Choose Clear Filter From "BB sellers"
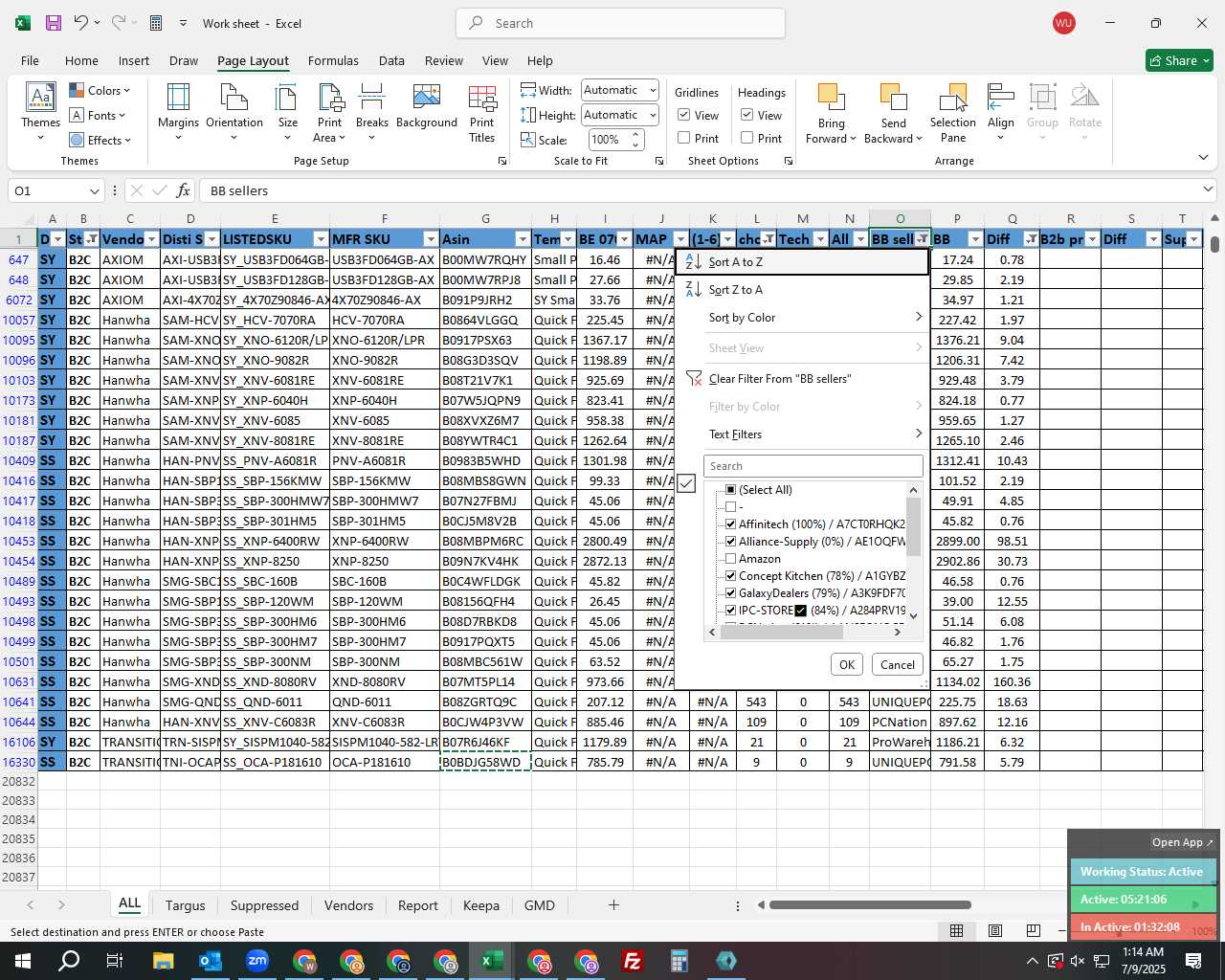The height and width of the screenshot is (980, 1225). pos(802,379)
